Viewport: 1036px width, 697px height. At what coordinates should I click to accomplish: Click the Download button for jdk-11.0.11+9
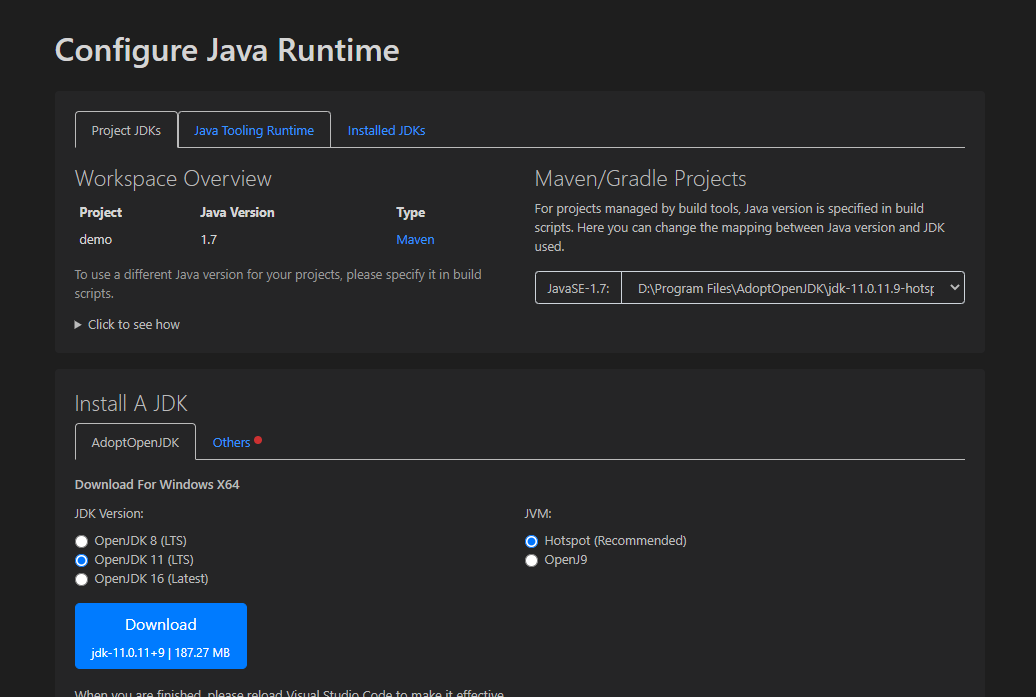tap(160, 636)
